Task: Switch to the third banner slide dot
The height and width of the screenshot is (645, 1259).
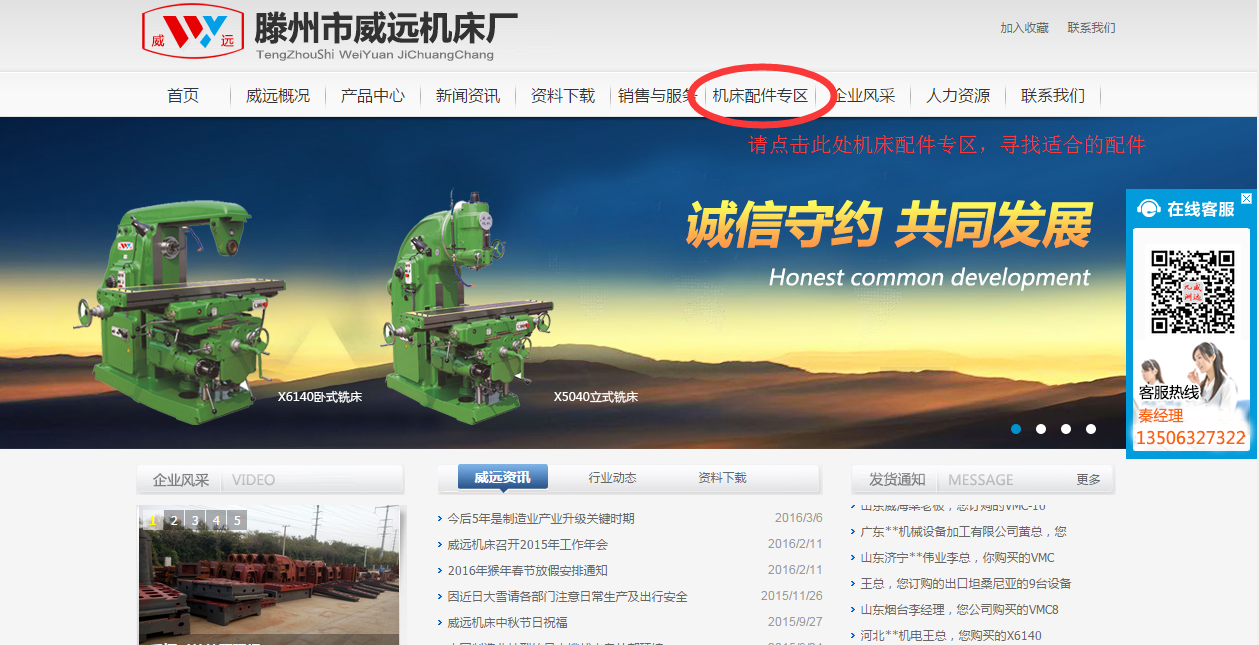Action: tap(1066, 429)
